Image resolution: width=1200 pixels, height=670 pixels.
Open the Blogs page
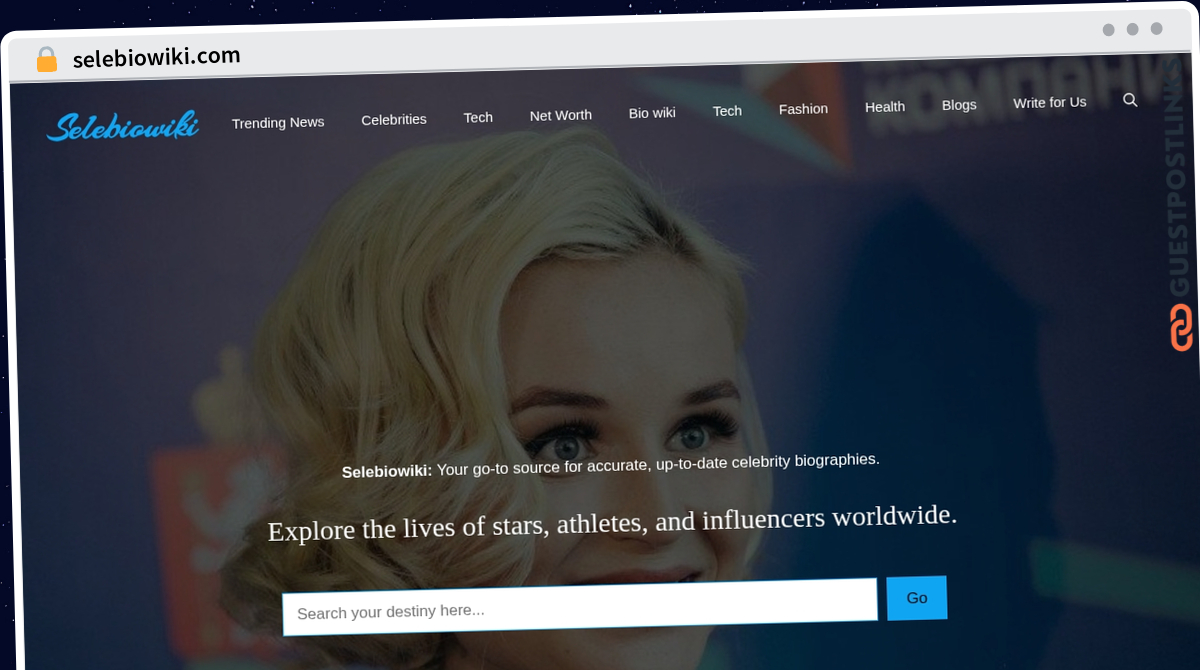pyautogui.click(x=959, y=105)
